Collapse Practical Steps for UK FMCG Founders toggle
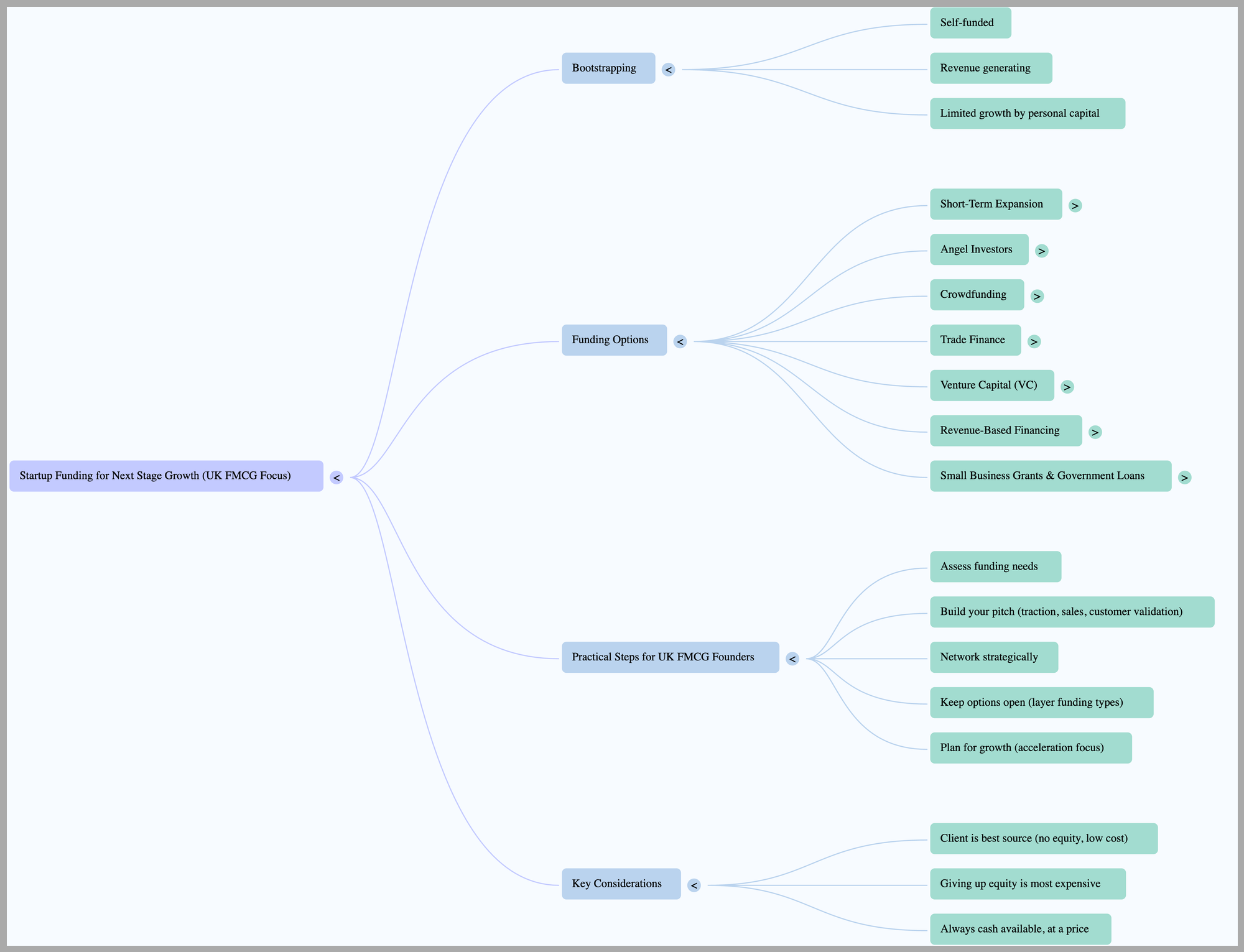The height and width of the screenshot is (952, 1244). [792, 659]
